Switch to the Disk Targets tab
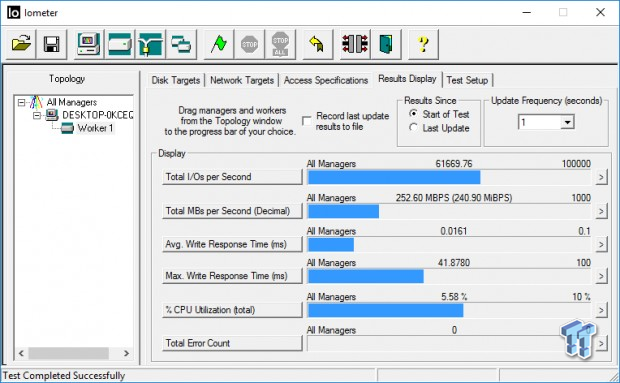This screenshot has width=620, height=383. click(176, 80)
